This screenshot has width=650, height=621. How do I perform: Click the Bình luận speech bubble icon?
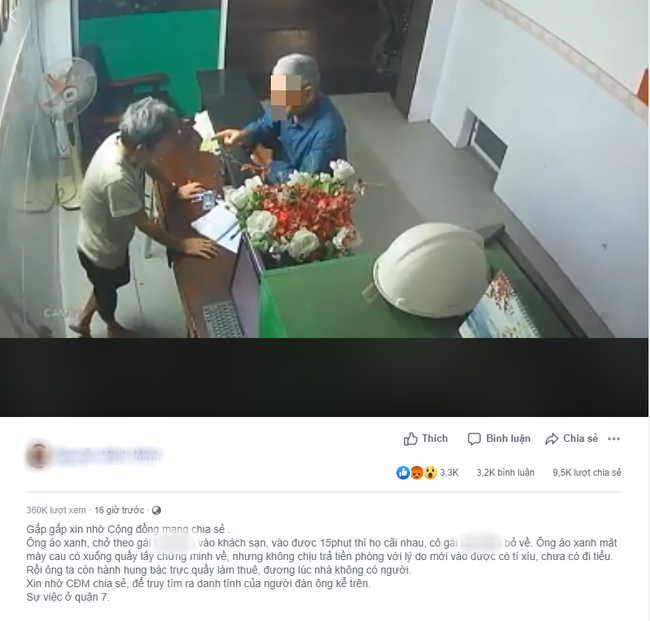[474, 439]
